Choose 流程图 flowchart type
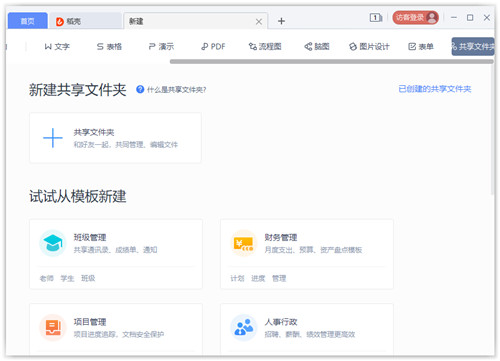 [x=265, y=47]
